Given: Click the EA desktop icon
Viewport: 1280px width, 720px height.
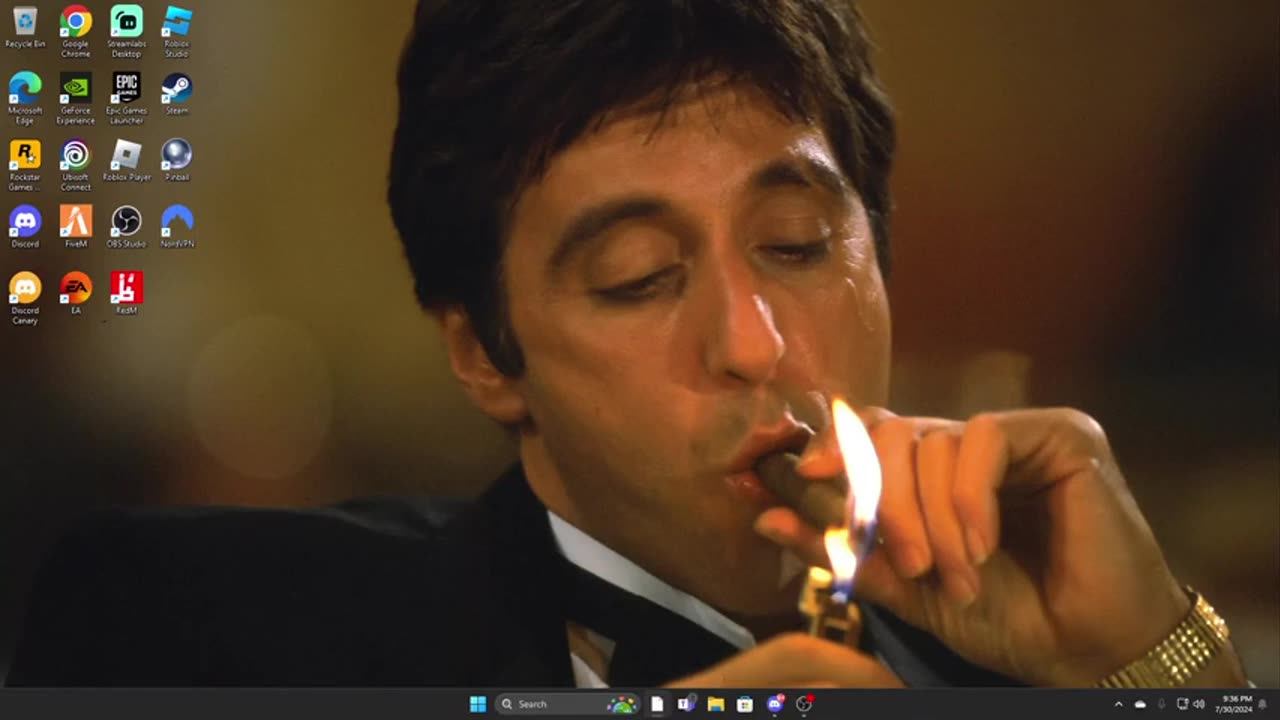Looking at the screenshot, I should click(x=76, y=293).
